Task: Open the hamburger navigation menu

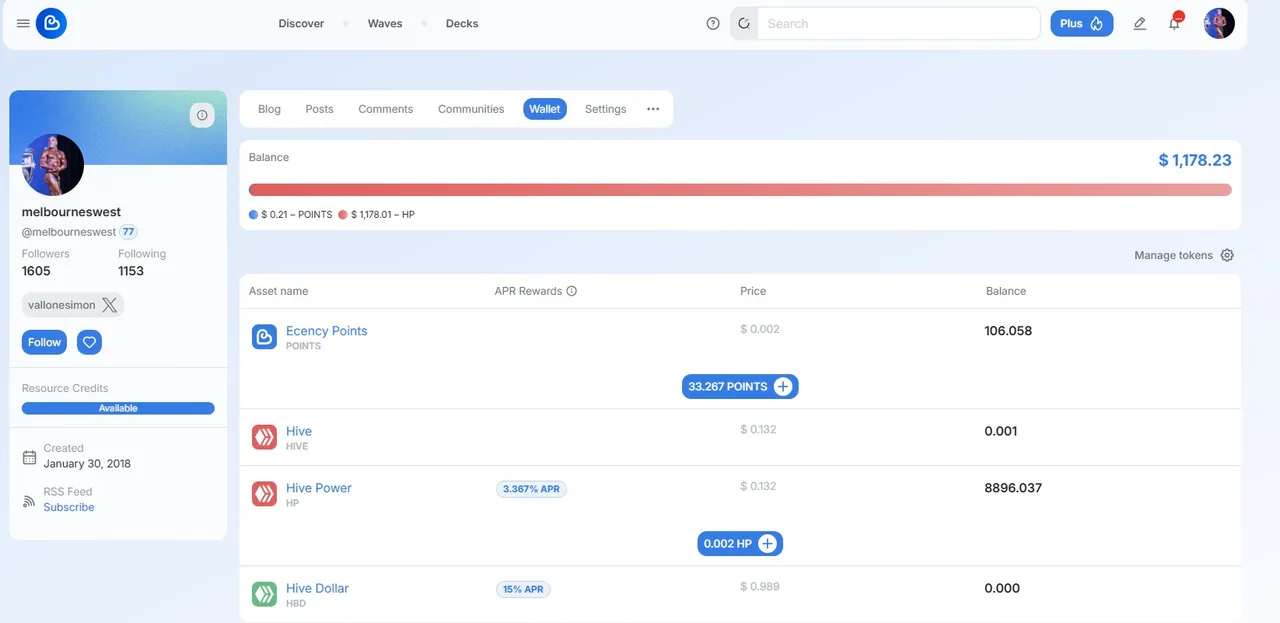Action: click(x=23, y=24)
